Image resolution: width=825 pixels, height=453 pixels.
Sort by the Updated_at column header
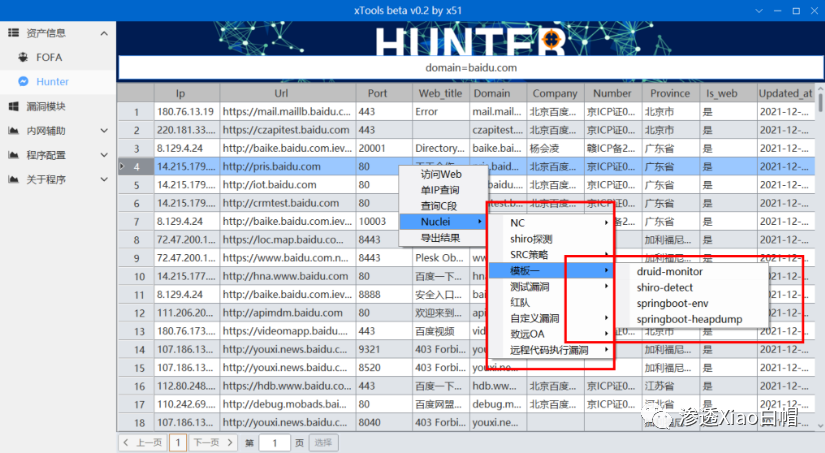786,93
